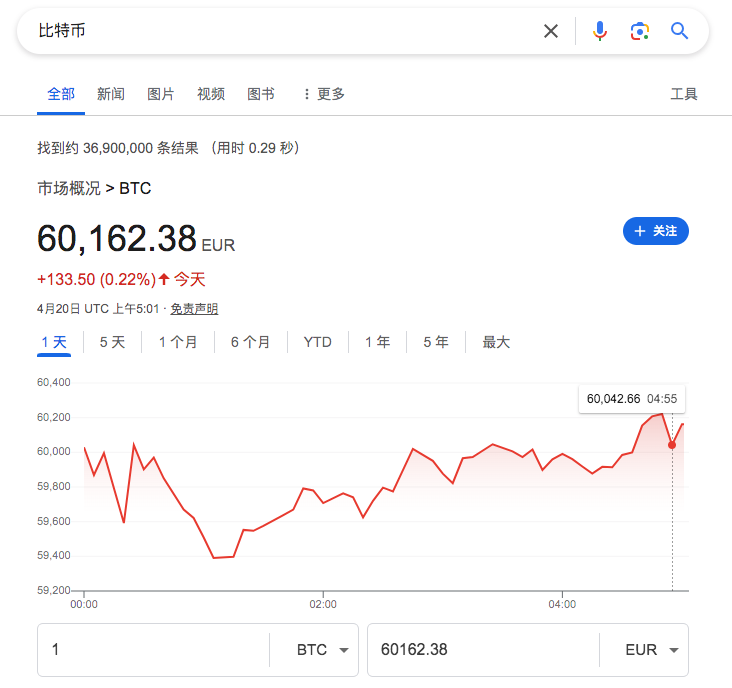Click the blue magnifier search icon
This screenshot has height=688, width=732.
tap(680, 31)
